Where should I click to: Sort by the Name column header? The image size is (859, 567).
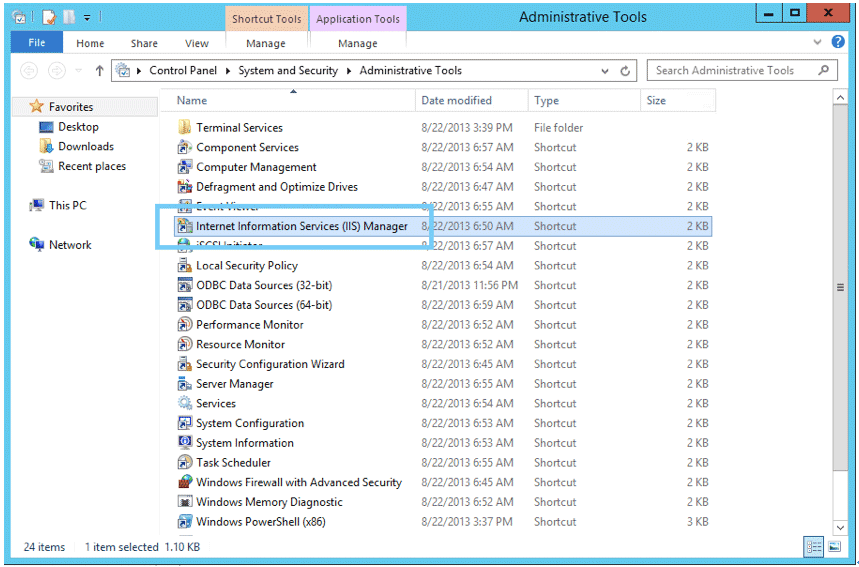click(290, 100)
